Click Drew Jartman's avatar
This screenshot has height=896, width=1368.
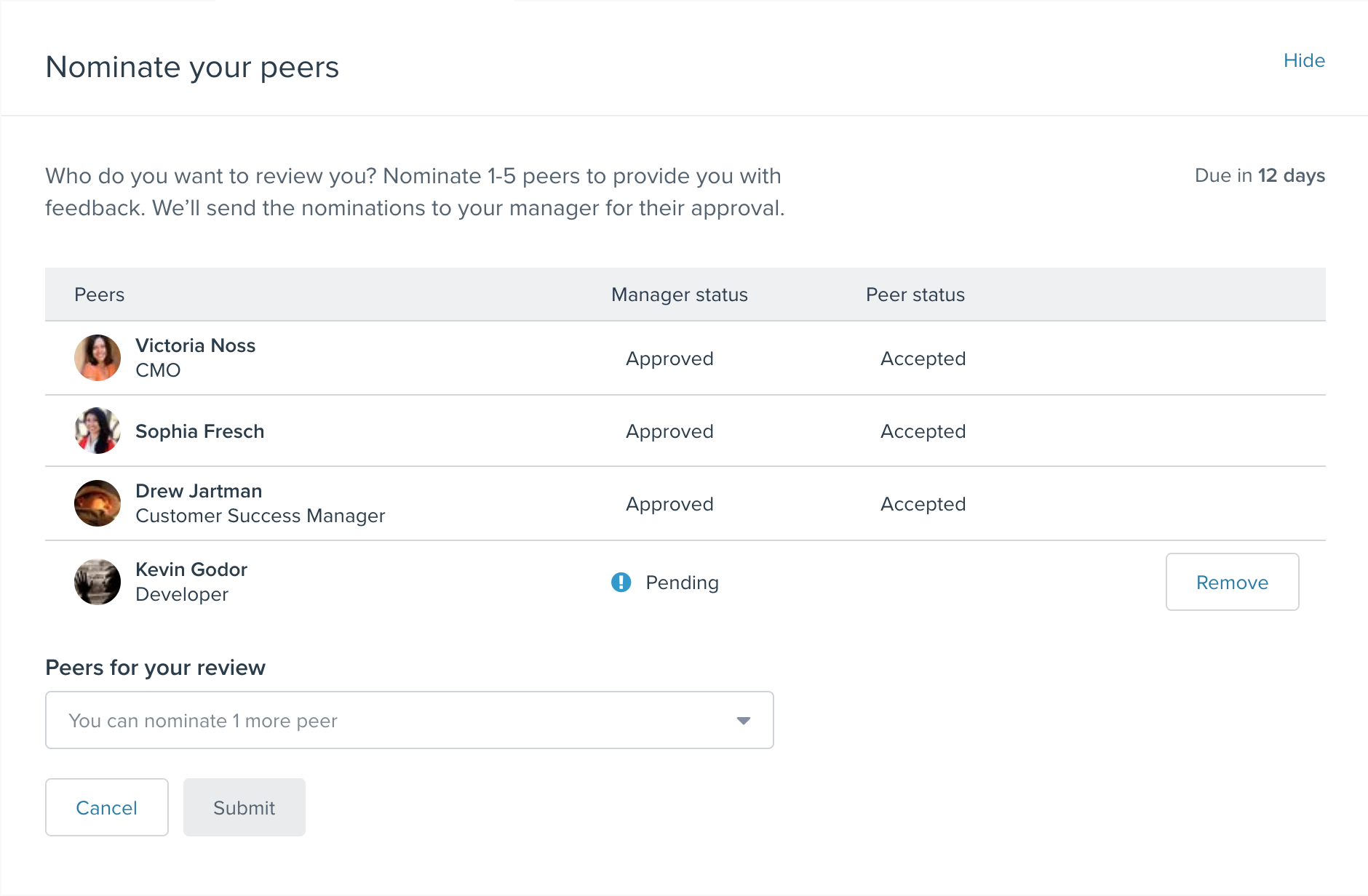98,503
